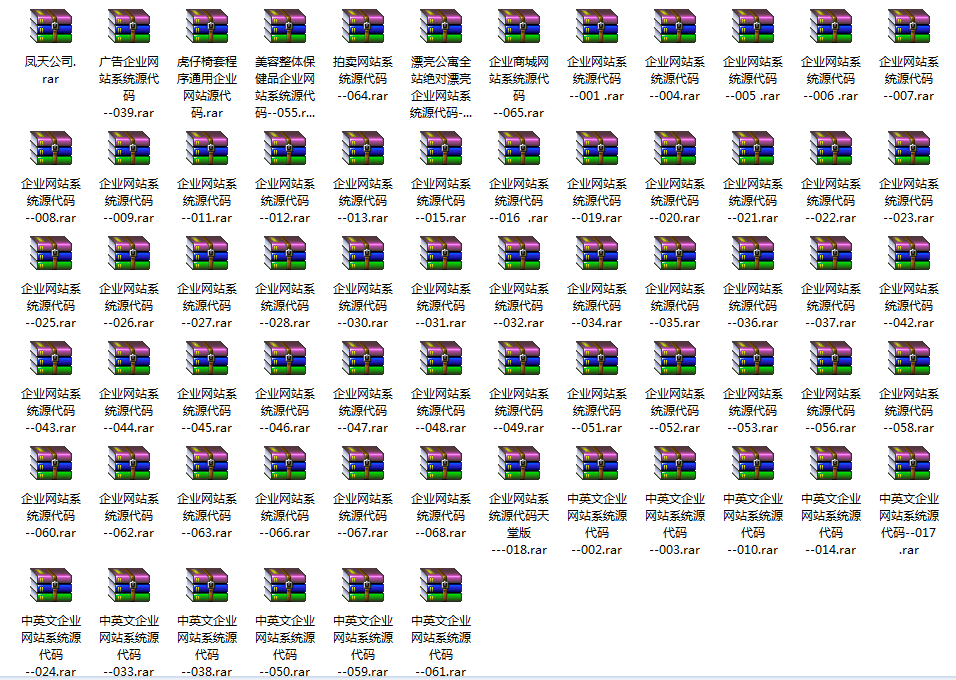Select the 企业商城网站系统源代码--065.rar archive
Viewport: 956px width, 680px height.
click(519, 27)
